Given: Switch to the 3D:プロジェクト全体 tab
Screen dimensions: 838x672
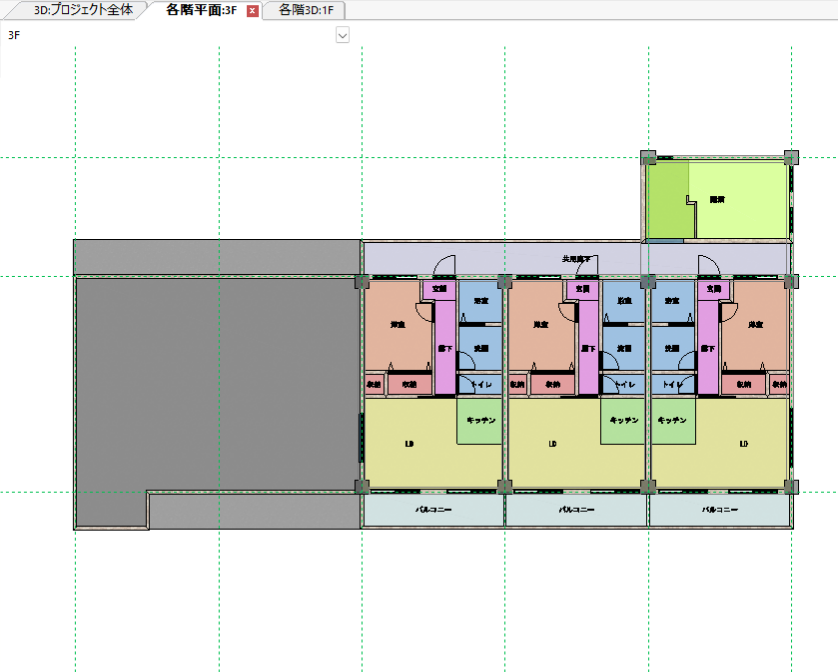Looking at the screenshot, I should coord(83,10).
